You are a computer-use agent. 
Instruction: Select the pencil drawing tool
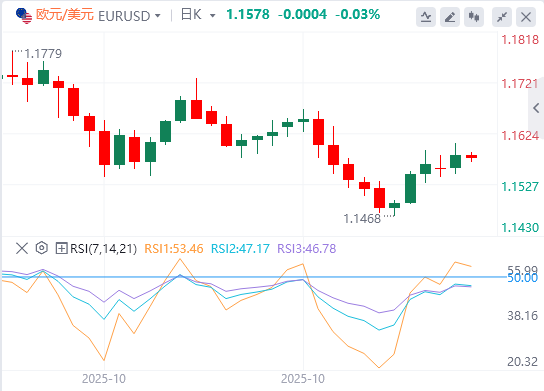pos(450,17)
